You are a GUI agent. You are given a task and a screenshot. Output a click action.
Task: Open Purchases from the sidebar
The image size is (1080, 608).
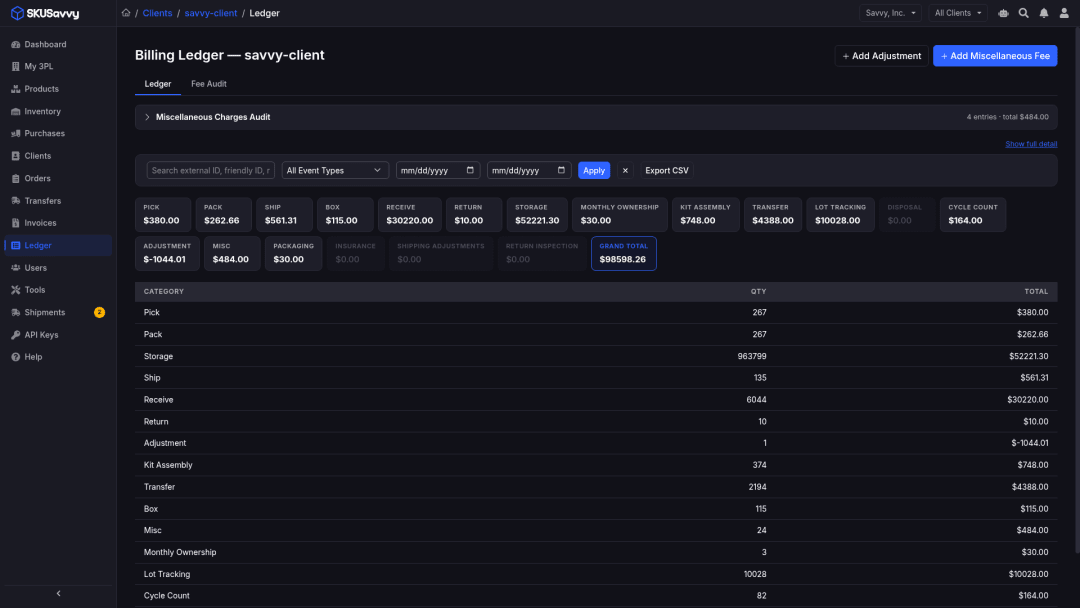click(58, 134)
